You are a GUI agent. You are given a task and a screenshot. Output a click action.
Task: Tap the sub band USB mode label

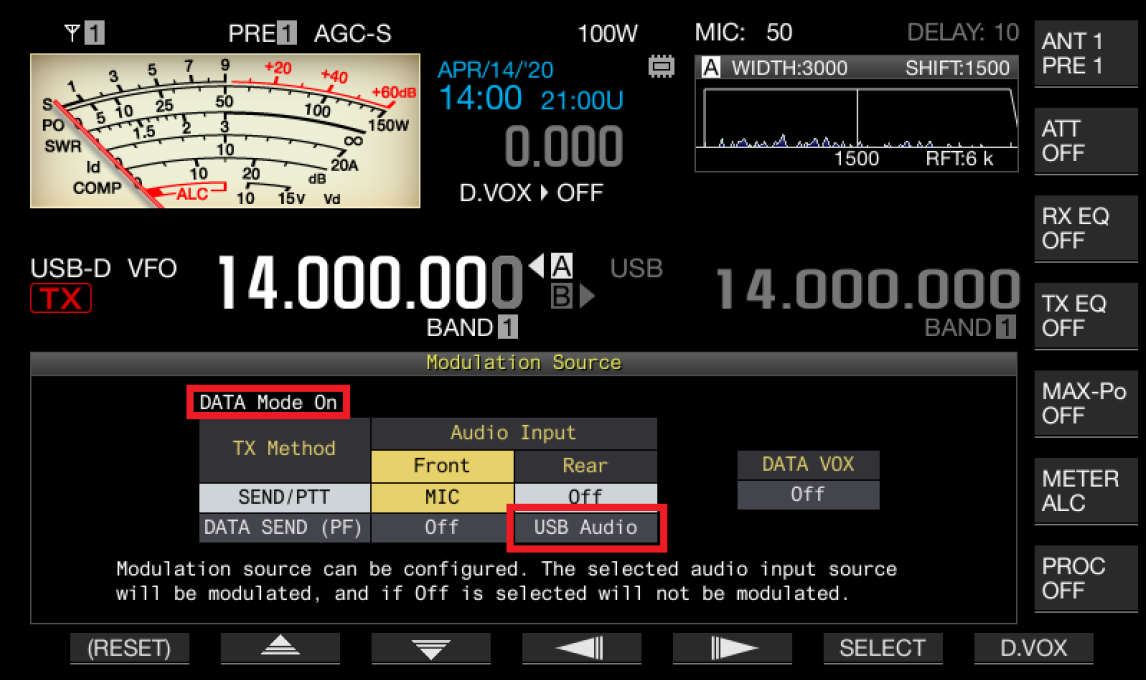(636, 268)
